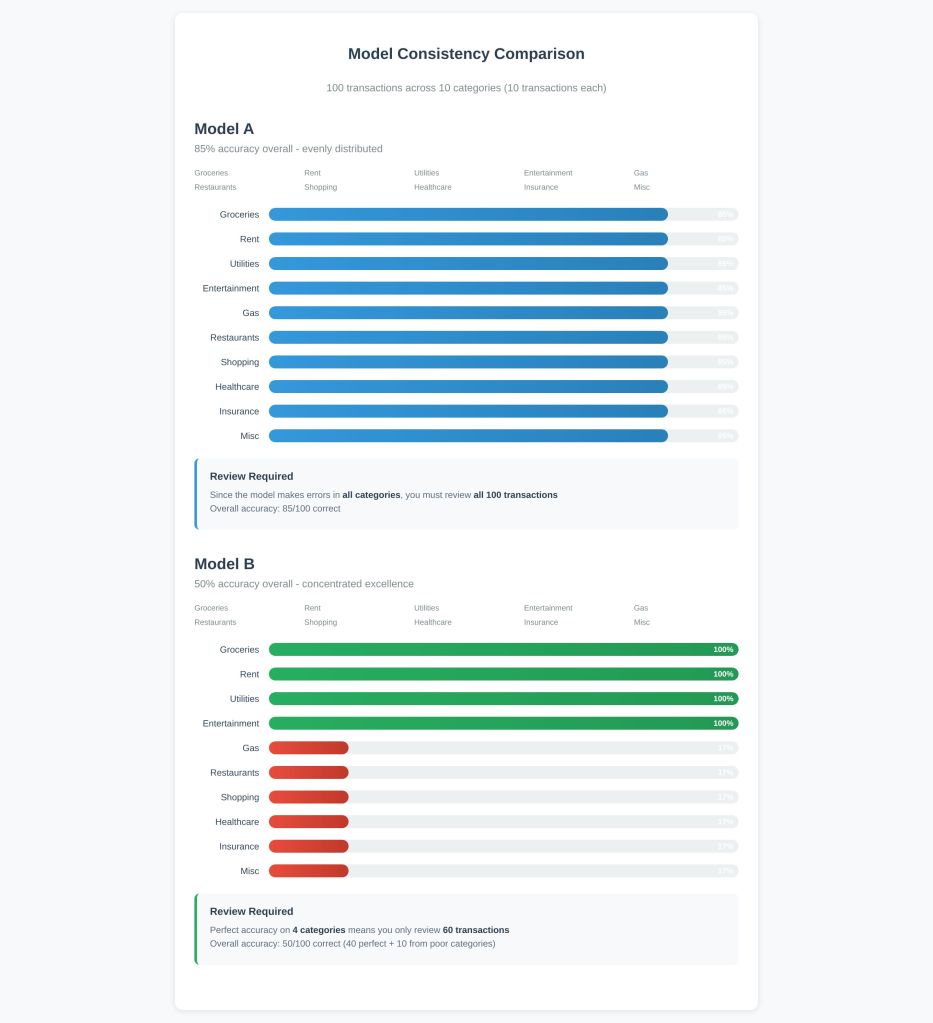Click Model B's green Groceries 100% bar
This screenshot has width=933, height=1023.
pos(503,649)
